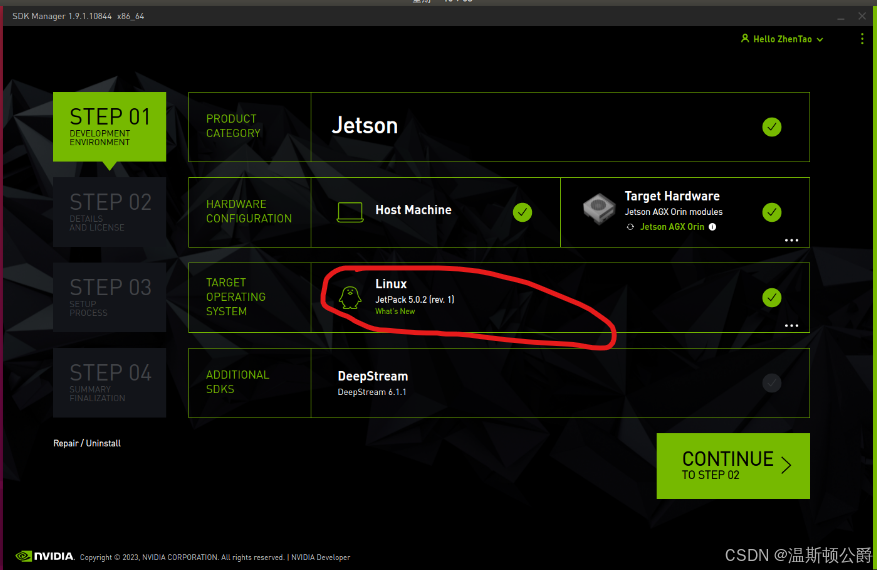Click the JetPack 5.0.2 (rev. 1) text
Viewport: 877px width, 571px height.
pos(414,300)
